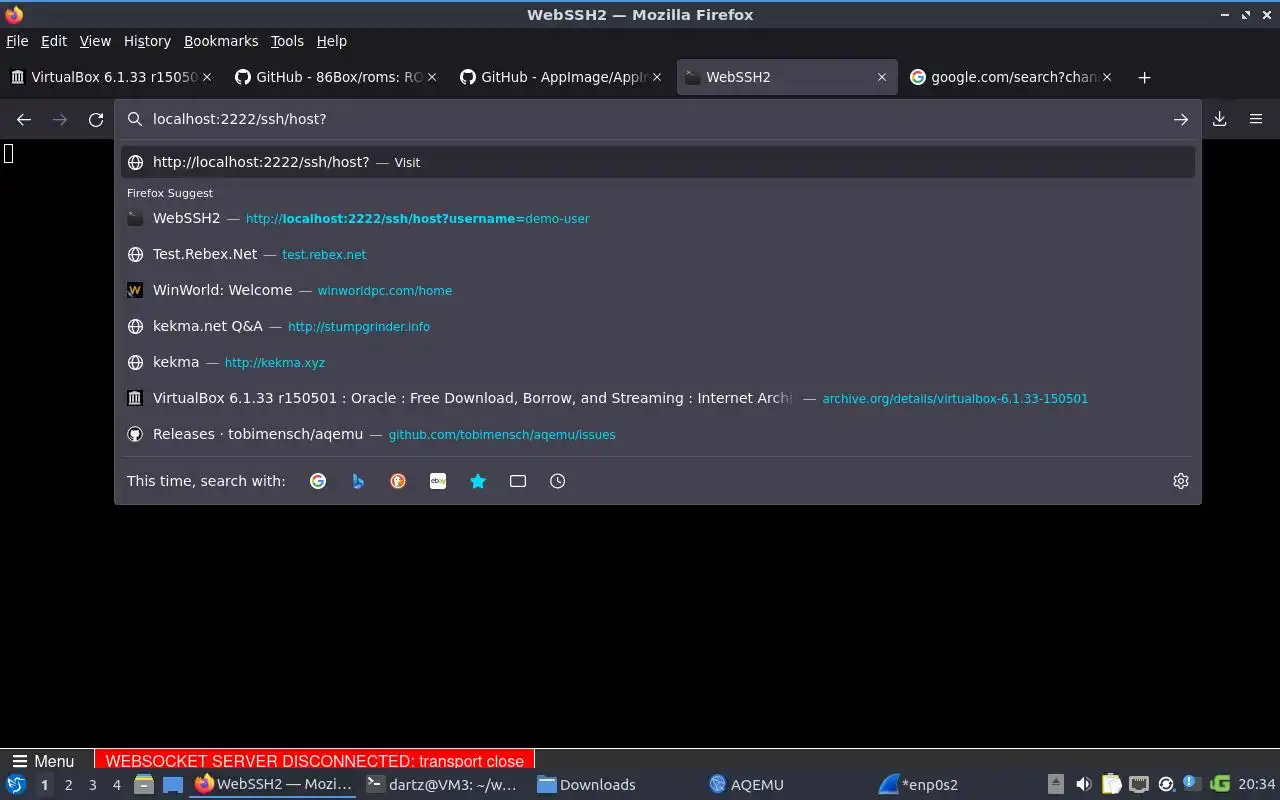
Task: Open the Edit menu
Action: 54,41
